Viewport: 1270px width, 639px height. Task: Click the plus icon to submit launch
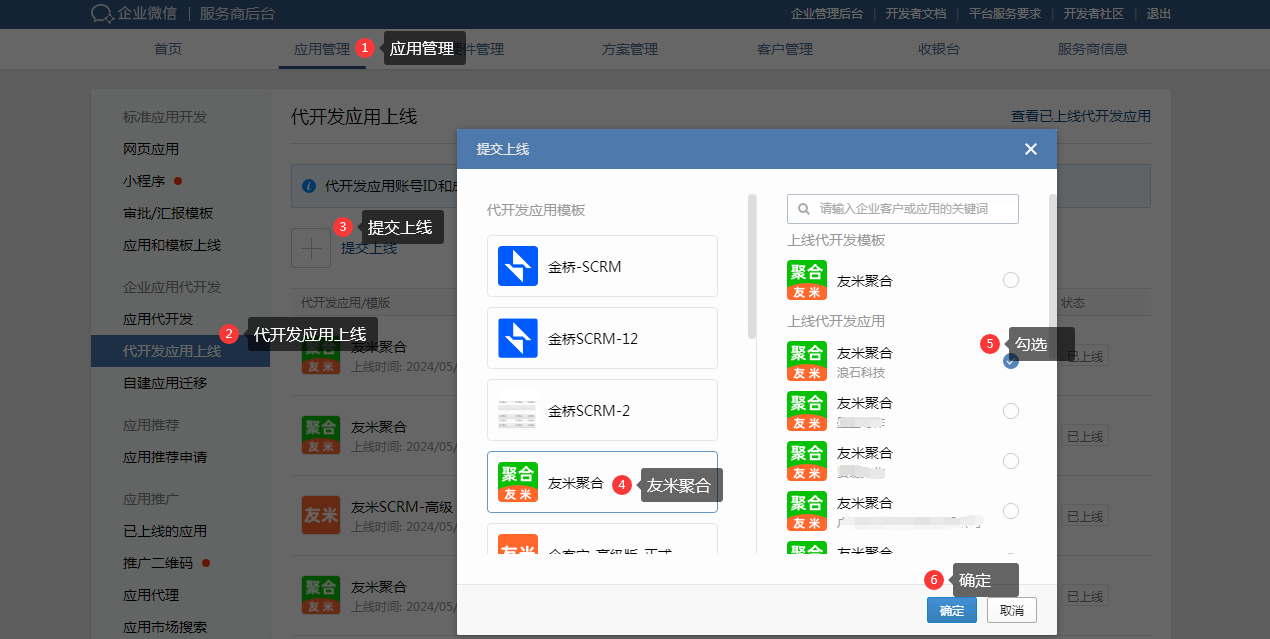click(x=310, y=248)
